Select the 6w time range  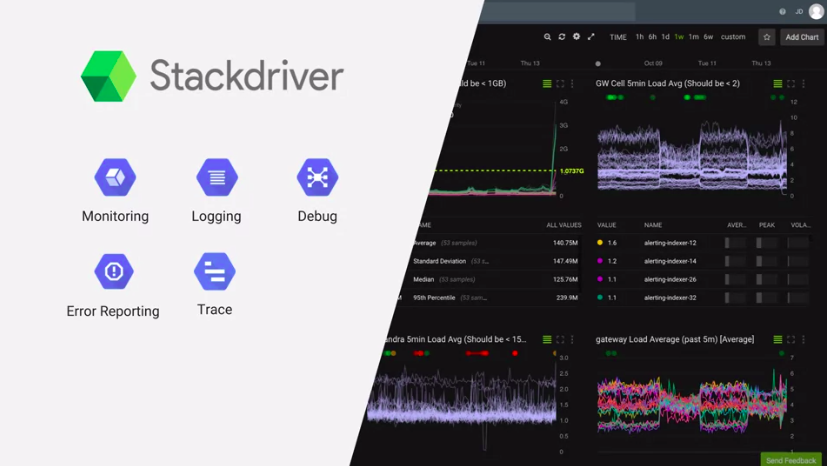pyautogui.click(x=708, y=37)
